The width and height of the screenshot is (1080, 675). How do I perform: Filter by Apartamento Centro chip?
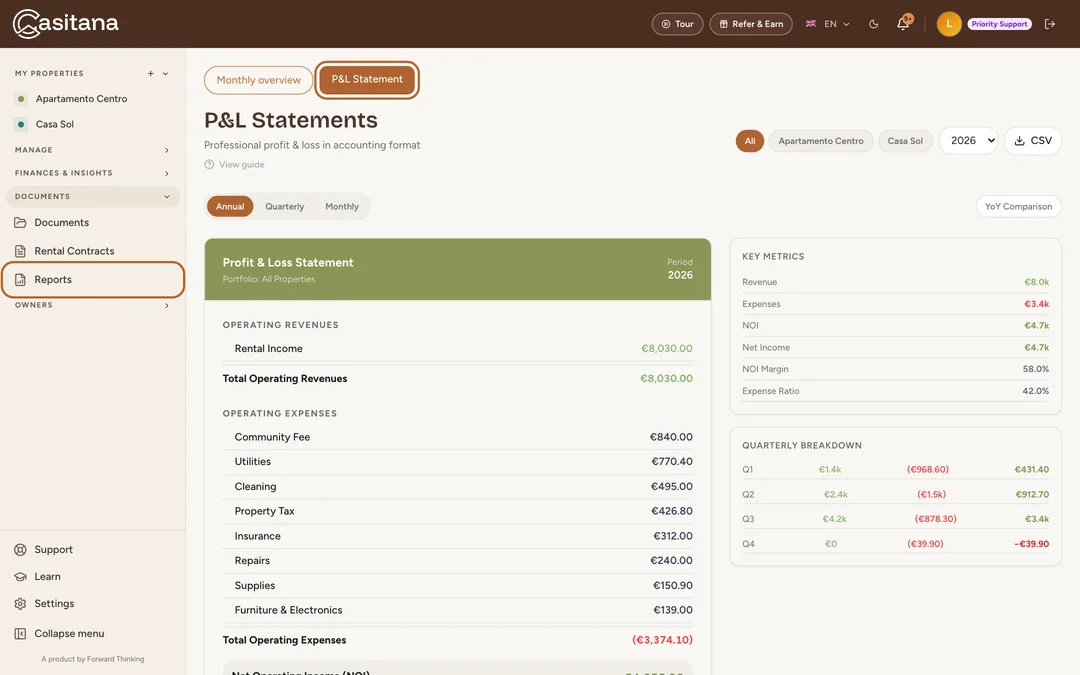820,141
